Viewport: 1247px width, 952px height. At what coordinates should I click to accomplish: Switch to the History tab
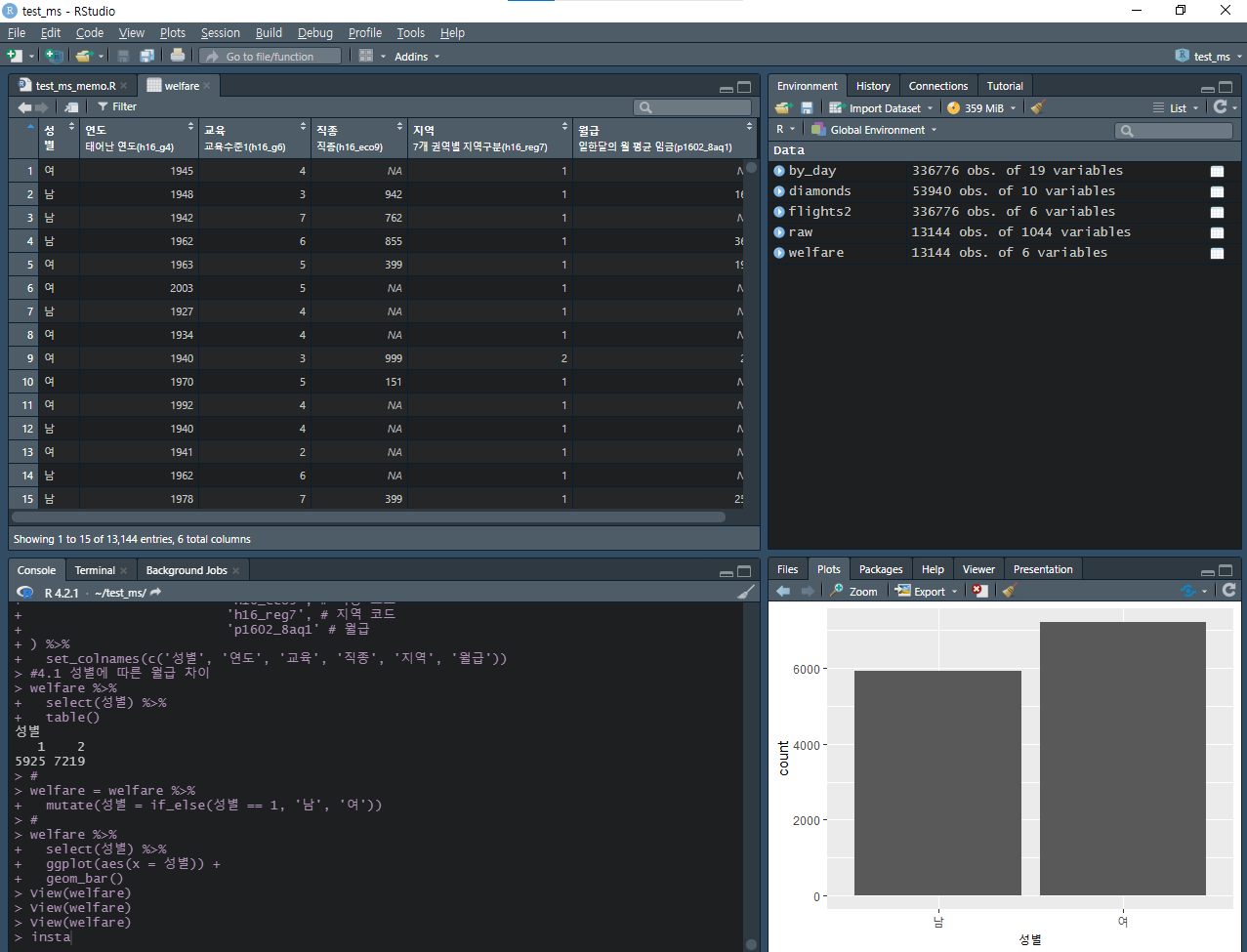pos(872,85)
